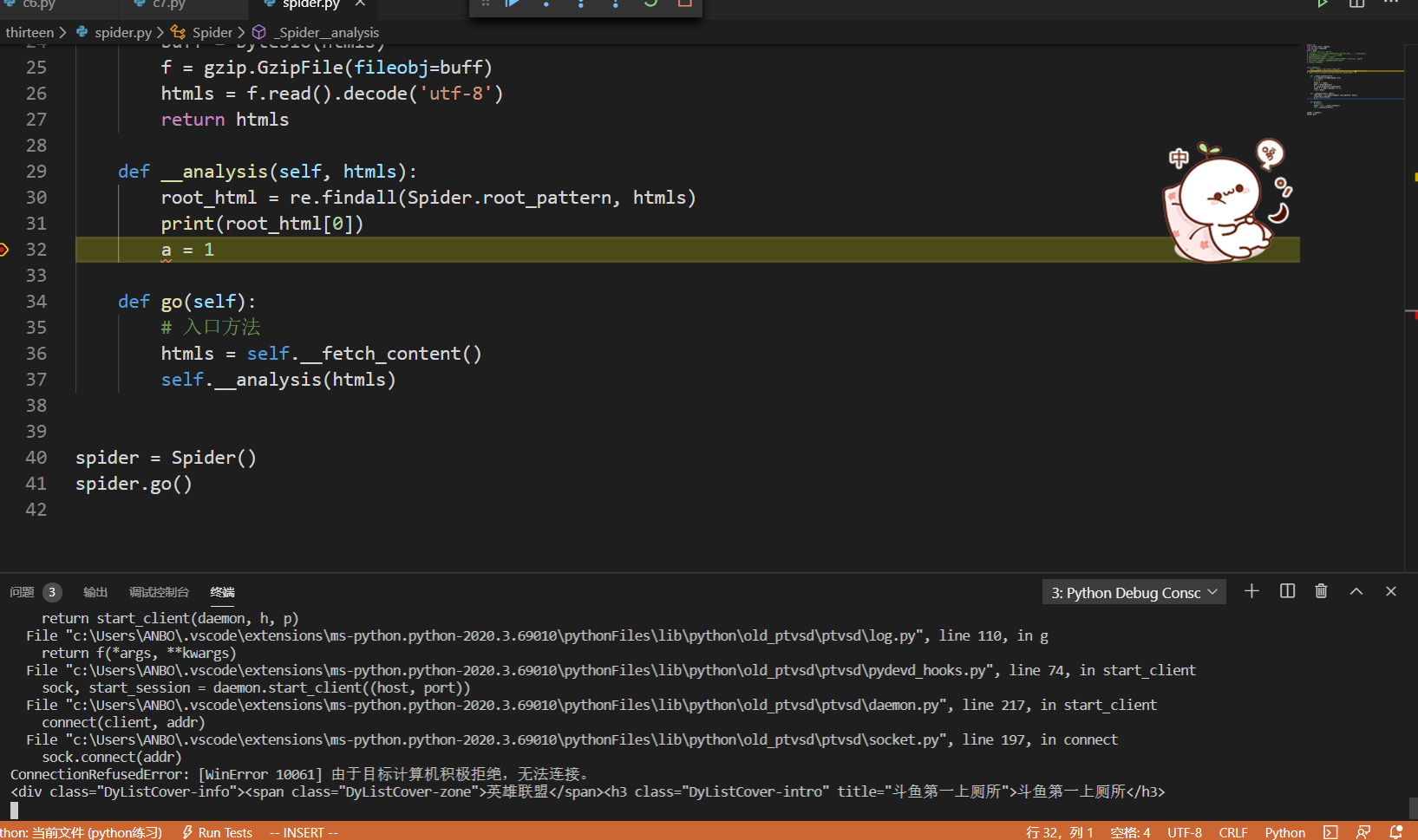Click the Step Out debug control
This screenshot has height=840, width=1418.
point(616,3)
